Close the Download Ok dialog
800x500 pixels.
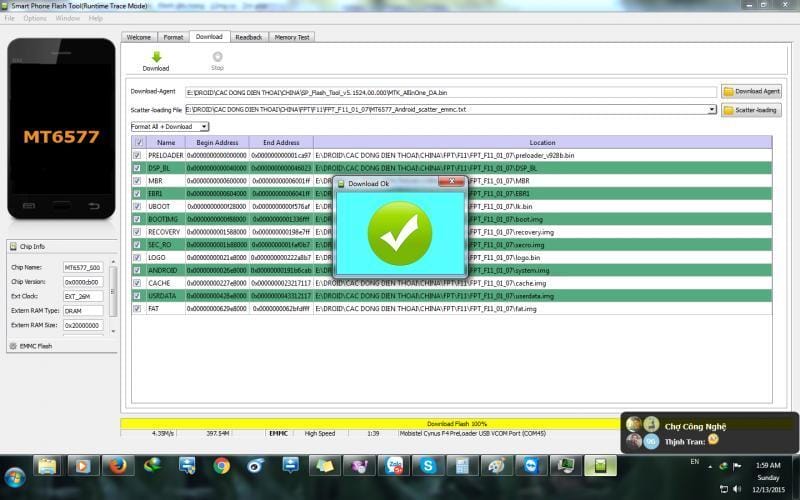pos(451,182)
